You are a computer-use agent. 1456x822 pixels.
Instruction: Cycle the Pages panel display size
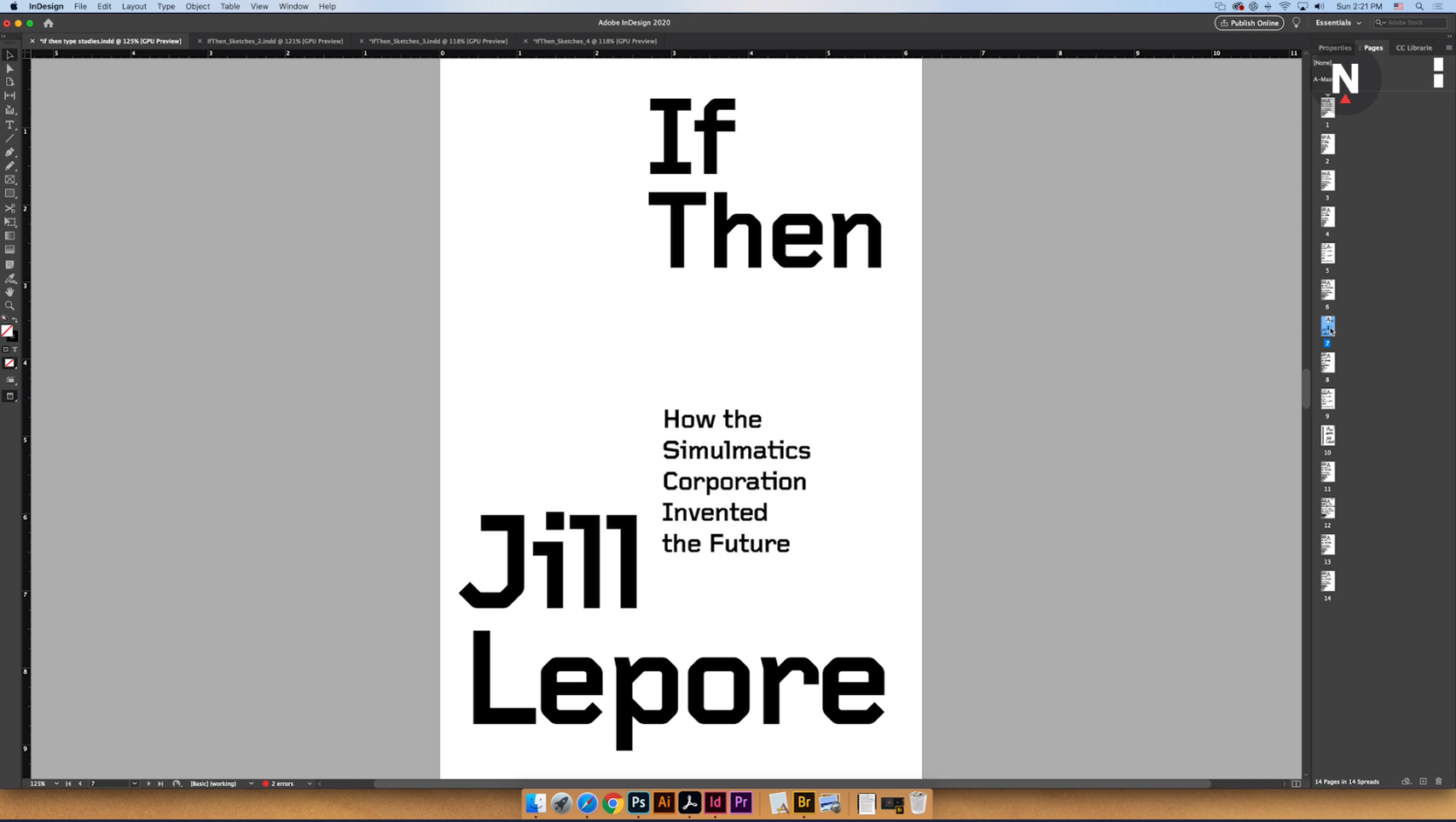pyautogui.click(x=1360, y=48)
